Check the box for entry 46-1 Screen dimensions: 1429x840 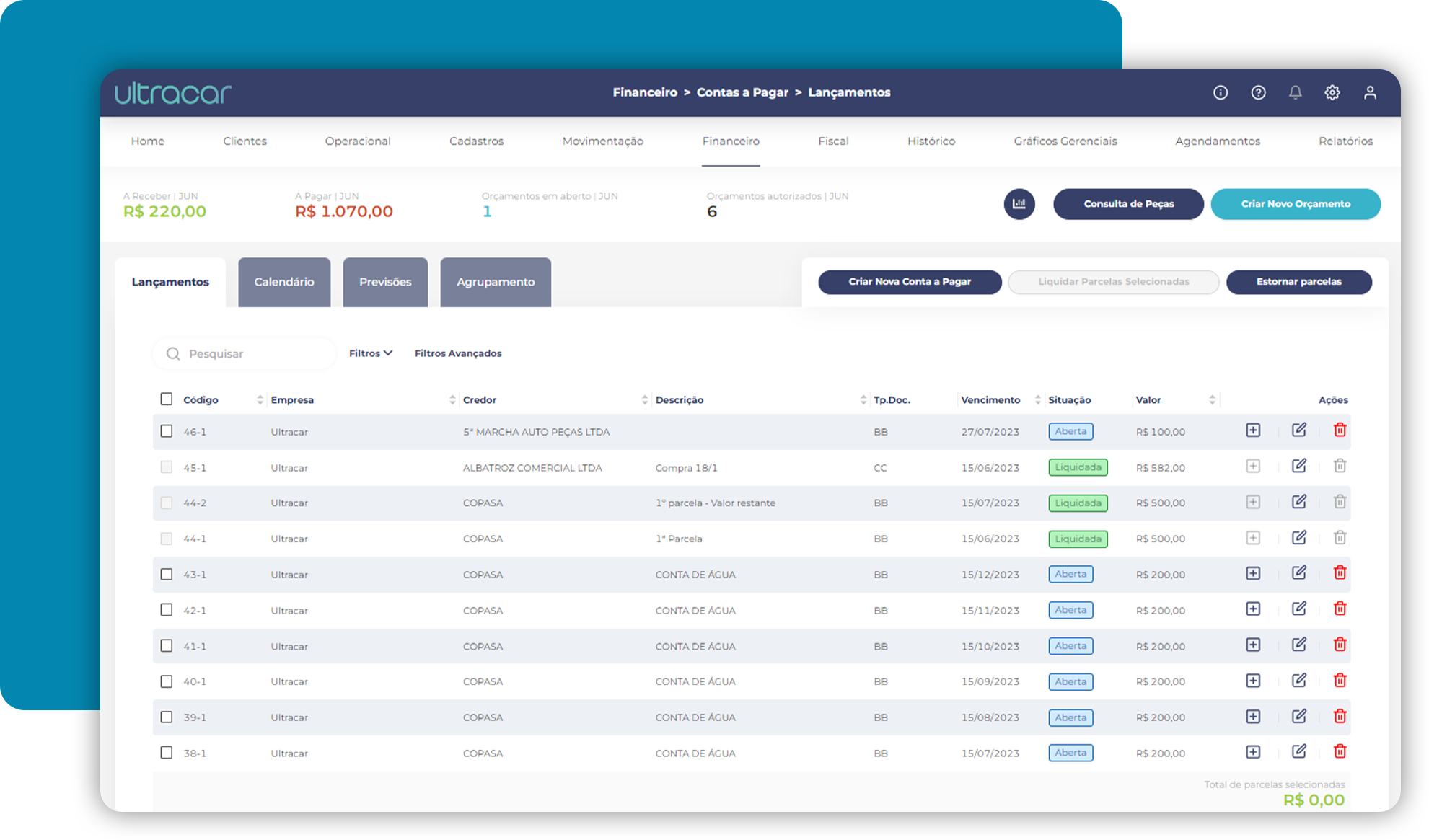[167, 431]
